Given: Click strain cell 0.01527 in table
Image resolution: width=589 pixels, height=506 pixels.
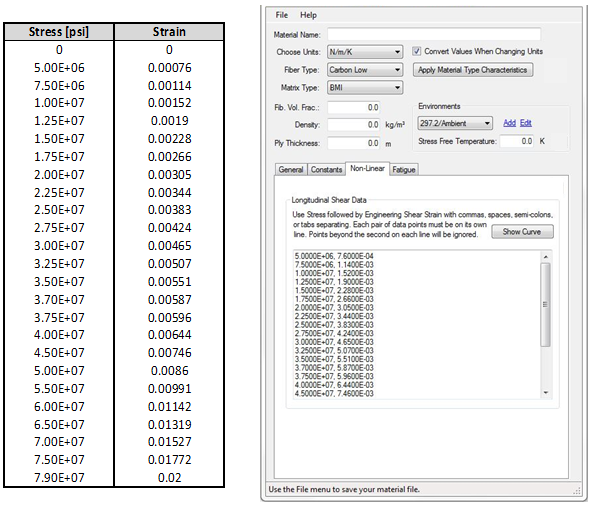Looking at the screenshot, I should click(169, 442).
